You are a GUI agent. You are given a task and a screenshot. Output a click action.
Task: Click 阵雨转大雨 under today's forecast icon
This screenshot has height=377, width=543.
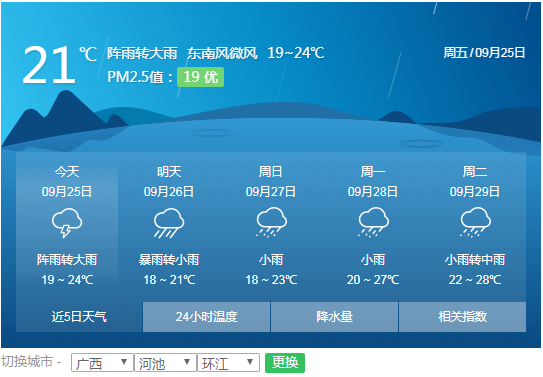[x=67, y=260]
